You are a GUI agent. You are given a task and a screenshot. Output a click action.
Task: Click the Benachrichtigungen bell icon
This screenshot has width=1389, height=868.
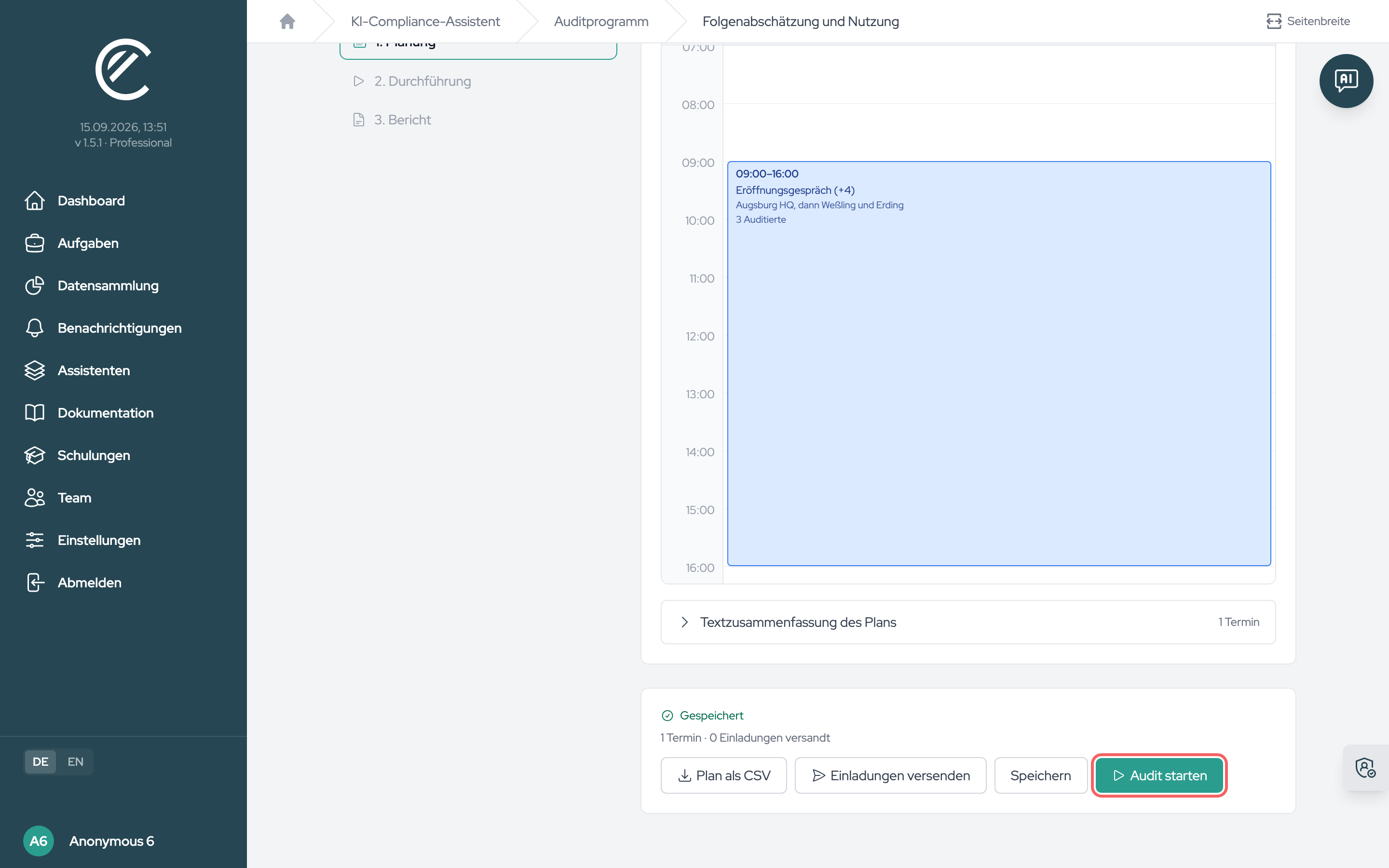click(x=34, y=328)
